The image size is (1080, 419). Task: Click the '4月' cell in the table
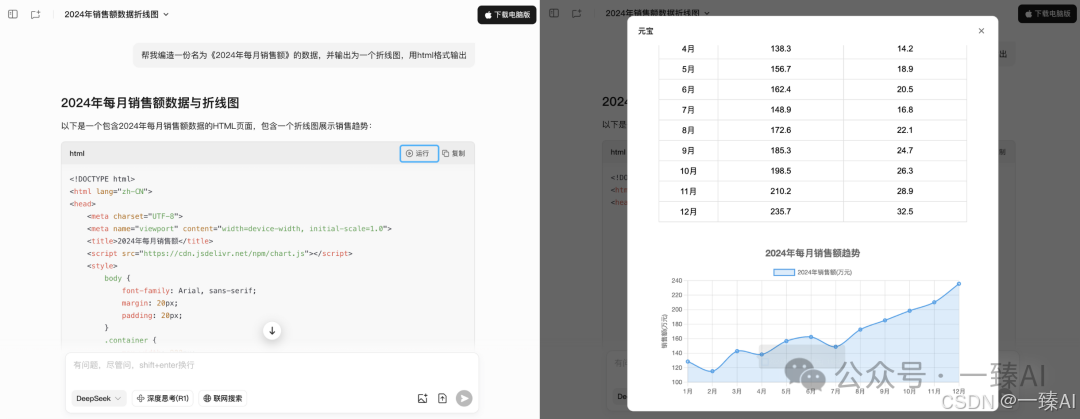(x=688, y=49)
